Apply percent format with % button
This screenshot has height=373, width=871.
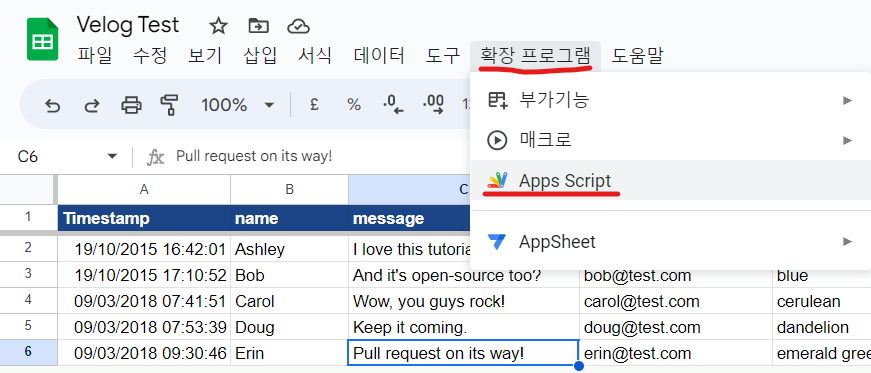tap(354, 105)
